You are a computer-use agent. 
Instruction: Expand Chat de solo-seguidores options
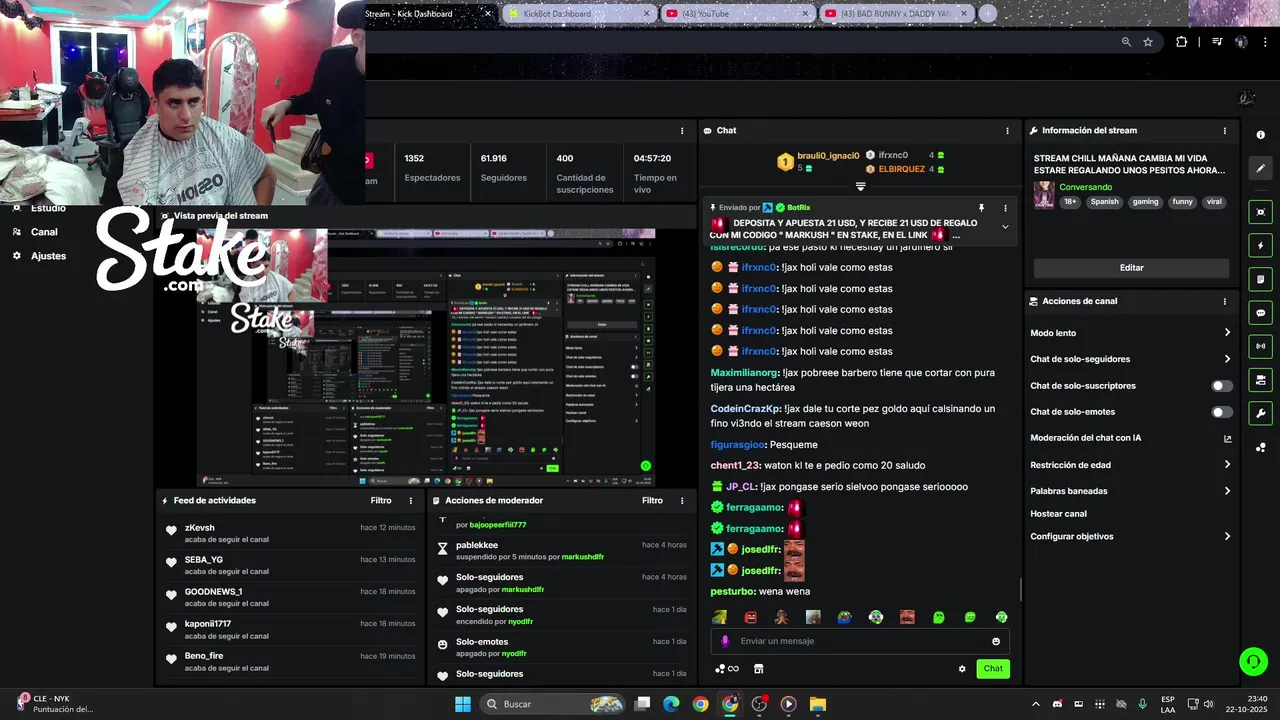point(1227,359)
